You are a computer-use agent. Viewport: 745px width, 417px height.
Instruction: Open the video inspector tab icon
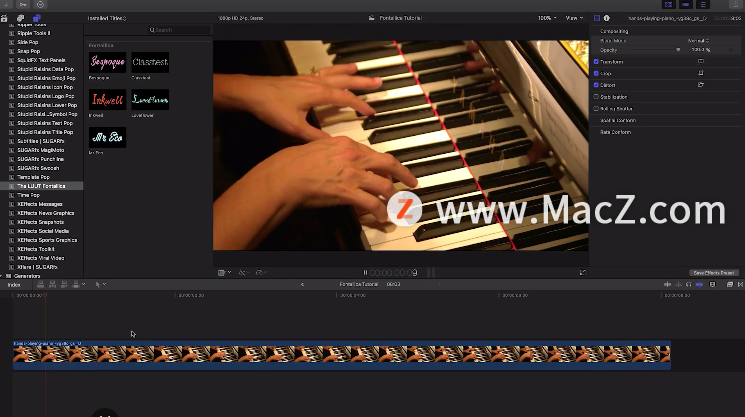coord(597,18)
